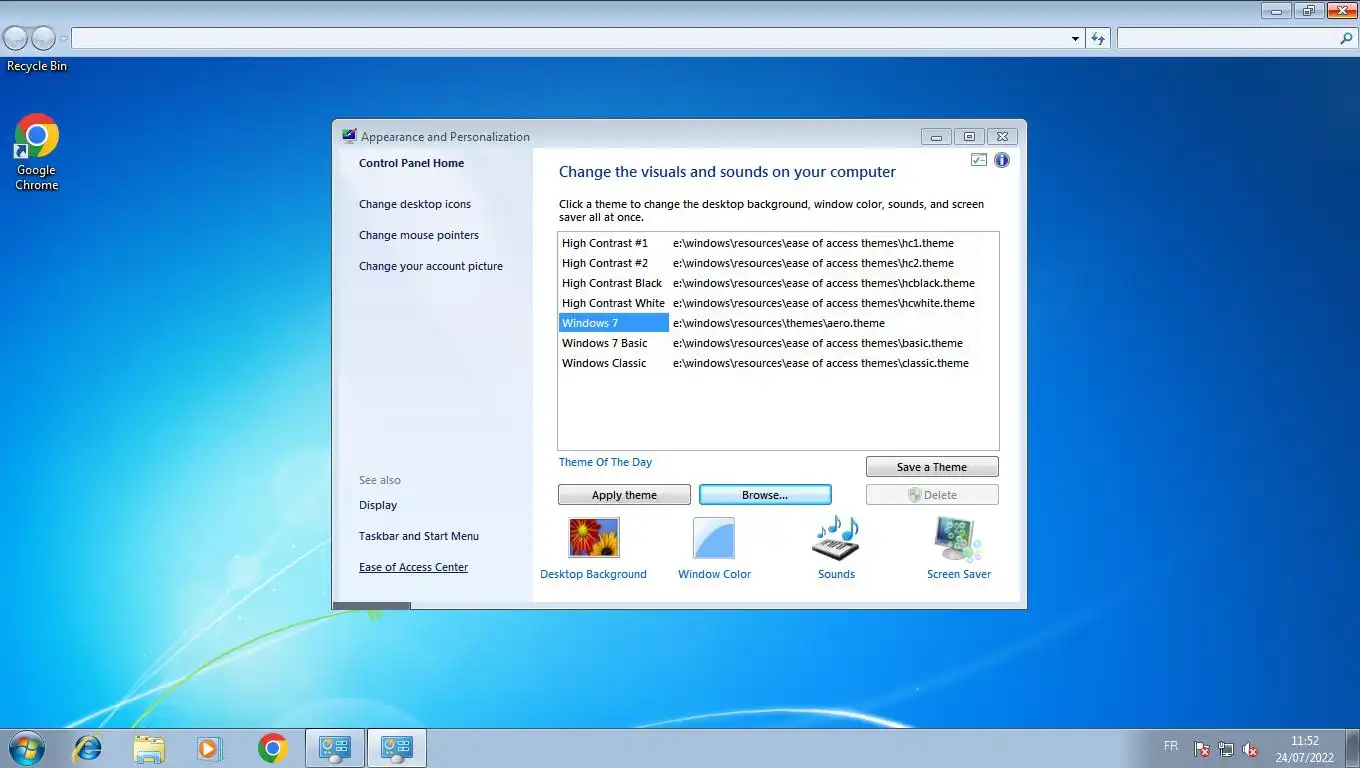Viewport: 1360px width, 768px height.
Task: Open Change mouse pointers link
Action: 419,235
